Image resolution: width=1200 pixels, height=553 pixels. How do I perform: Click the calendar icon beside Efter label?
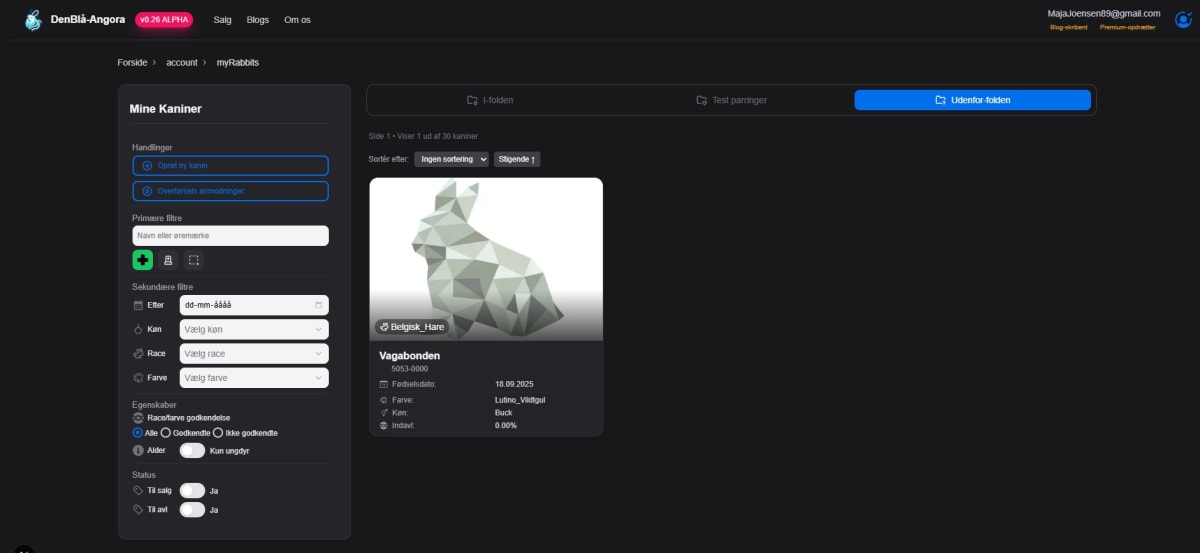(x=139, y=305)
